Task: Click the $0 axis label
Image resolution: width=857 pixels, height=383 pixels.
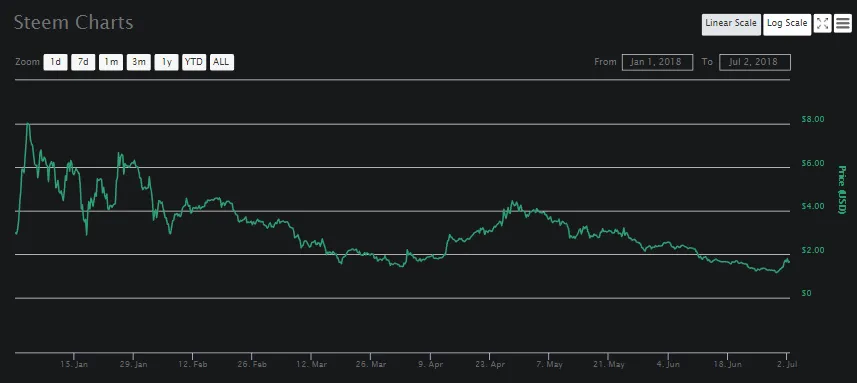Action: [x=806, y=293]
